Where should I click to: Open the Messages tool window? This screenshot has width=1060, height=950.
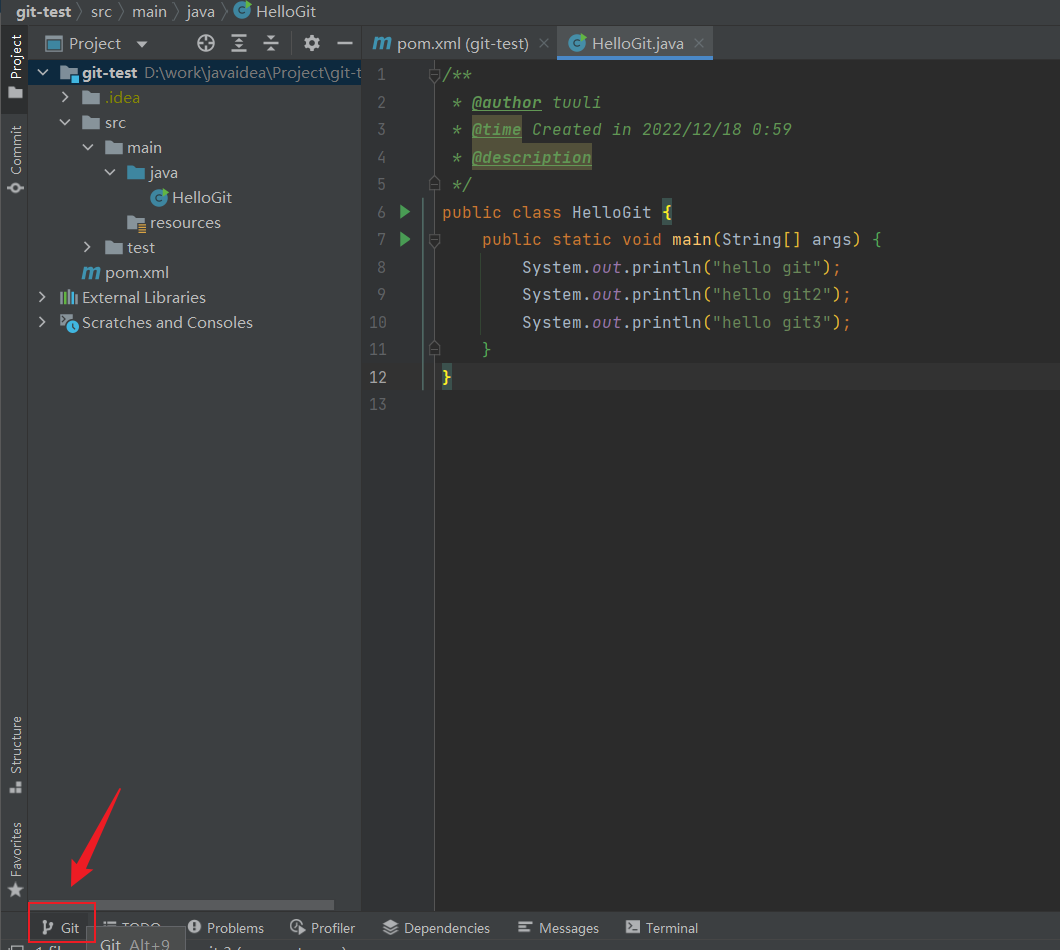558,928
